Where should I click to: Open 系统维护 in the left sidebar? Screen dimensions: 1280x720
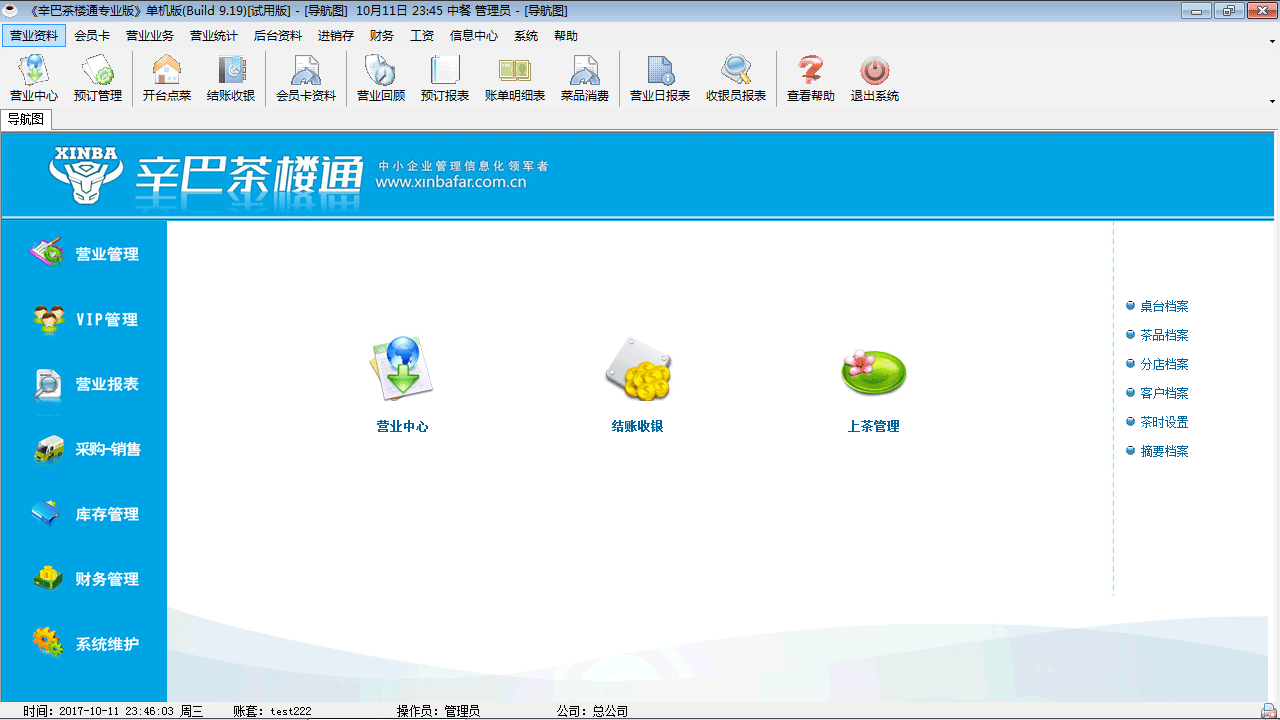click(84, 644)
